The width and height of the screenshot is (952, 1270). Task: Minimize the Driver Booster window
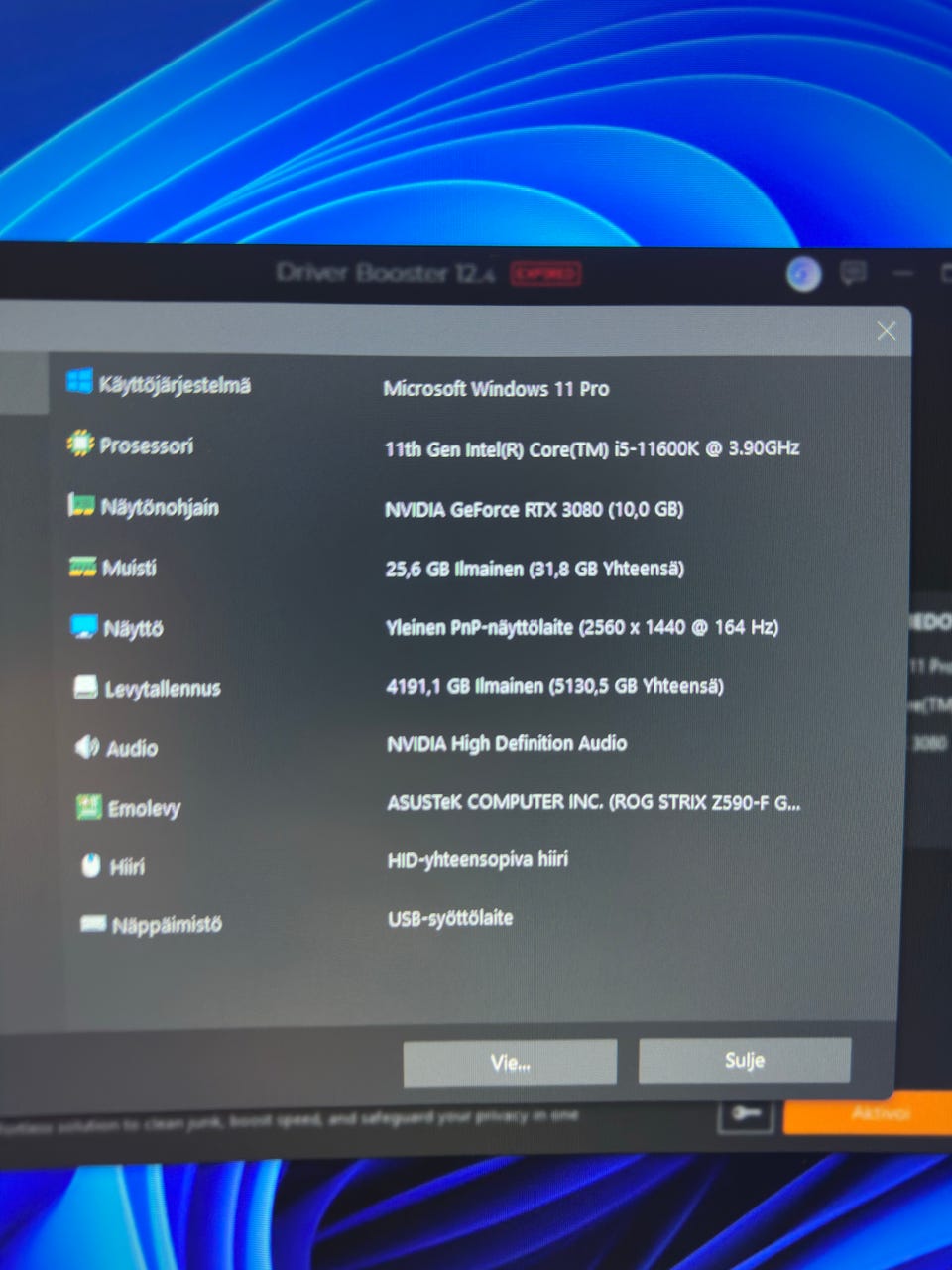tap(902, 272)
